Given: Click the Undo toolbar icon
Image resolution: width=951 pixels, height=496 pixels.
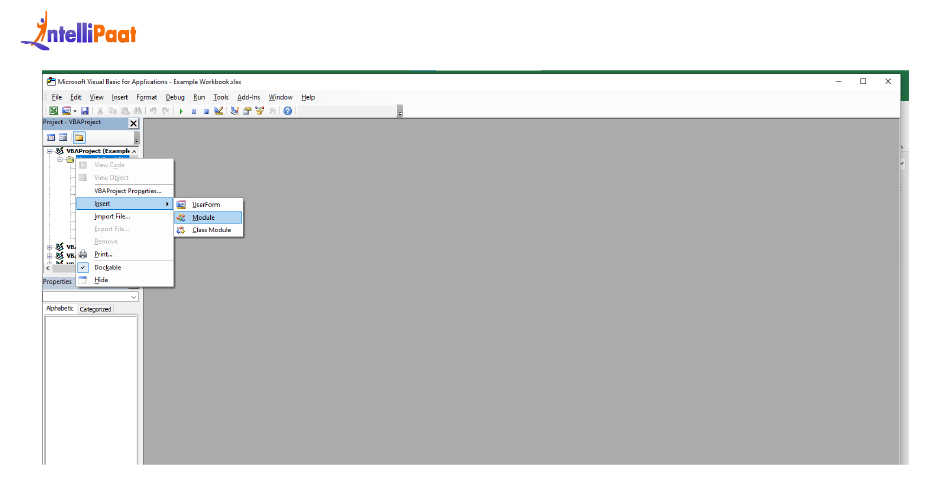Looking at the screenshot, I should pos(153,111).
